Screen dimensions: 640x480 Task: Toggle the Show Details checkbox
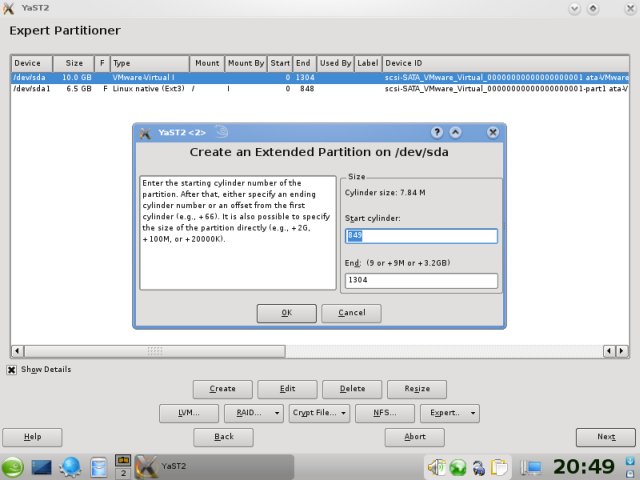click(x=11, y=370)
